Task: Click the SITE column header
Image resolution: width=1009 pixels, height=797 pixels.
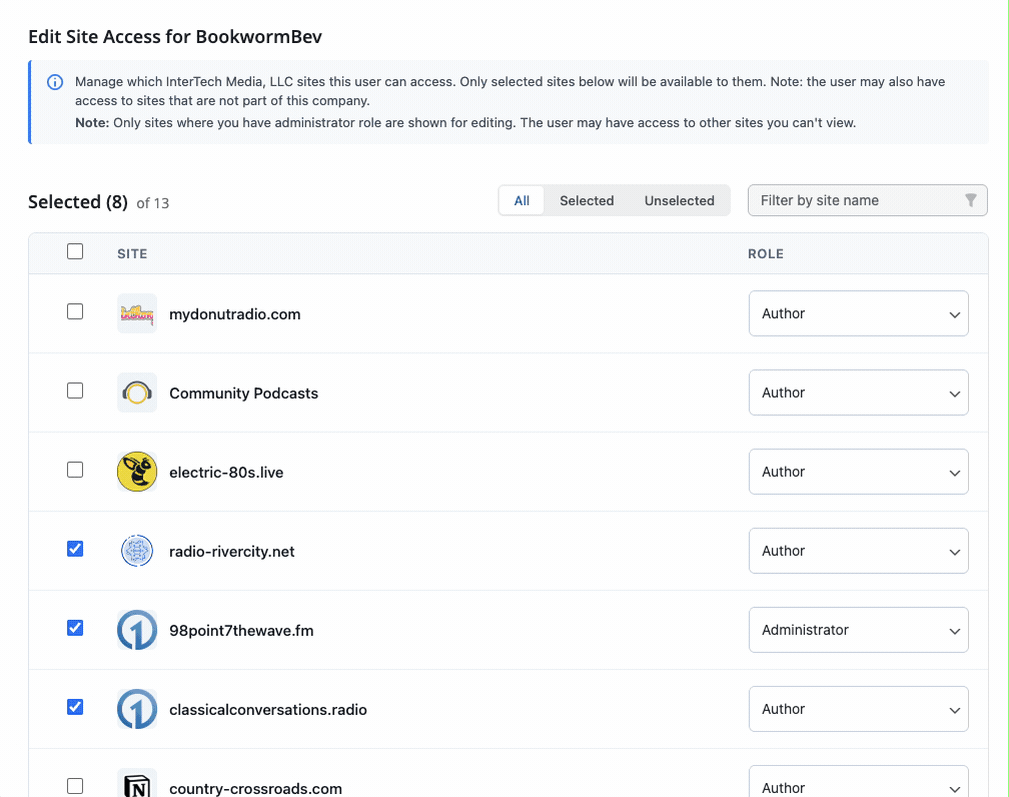Action: click(x=132, y=254)
